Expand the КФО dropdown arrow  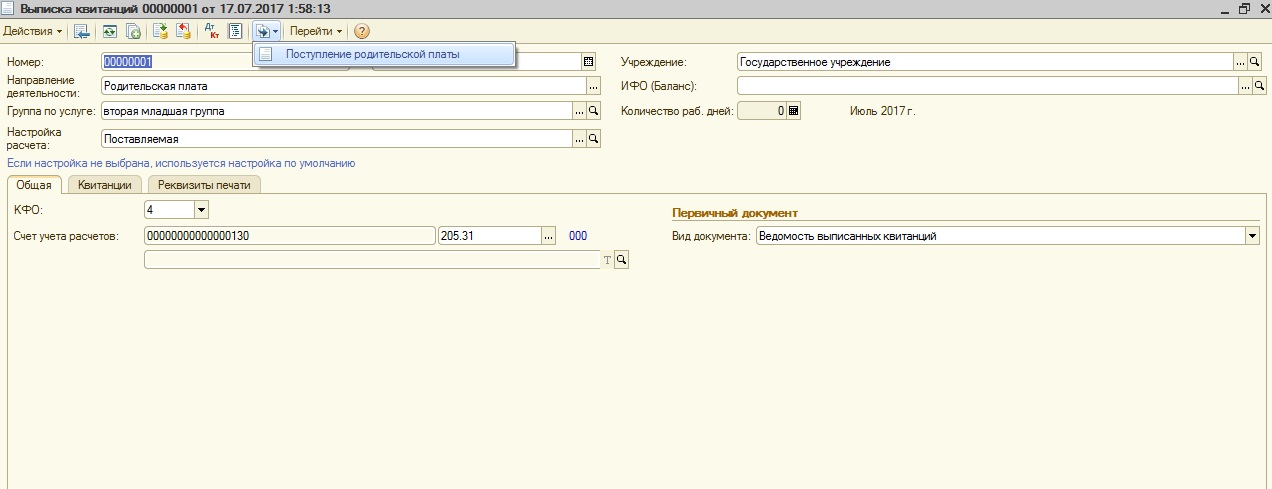click(x=200, y=210)
